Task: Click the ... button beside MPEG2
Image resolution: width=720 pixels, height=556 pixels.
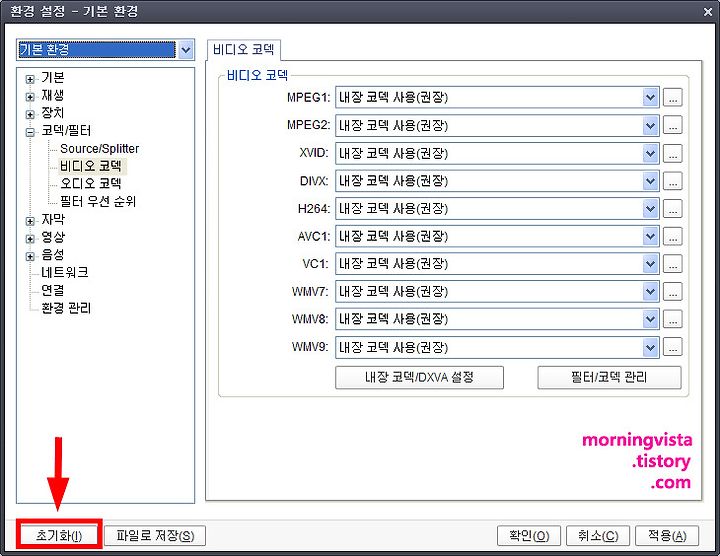Action: [673, 125]
